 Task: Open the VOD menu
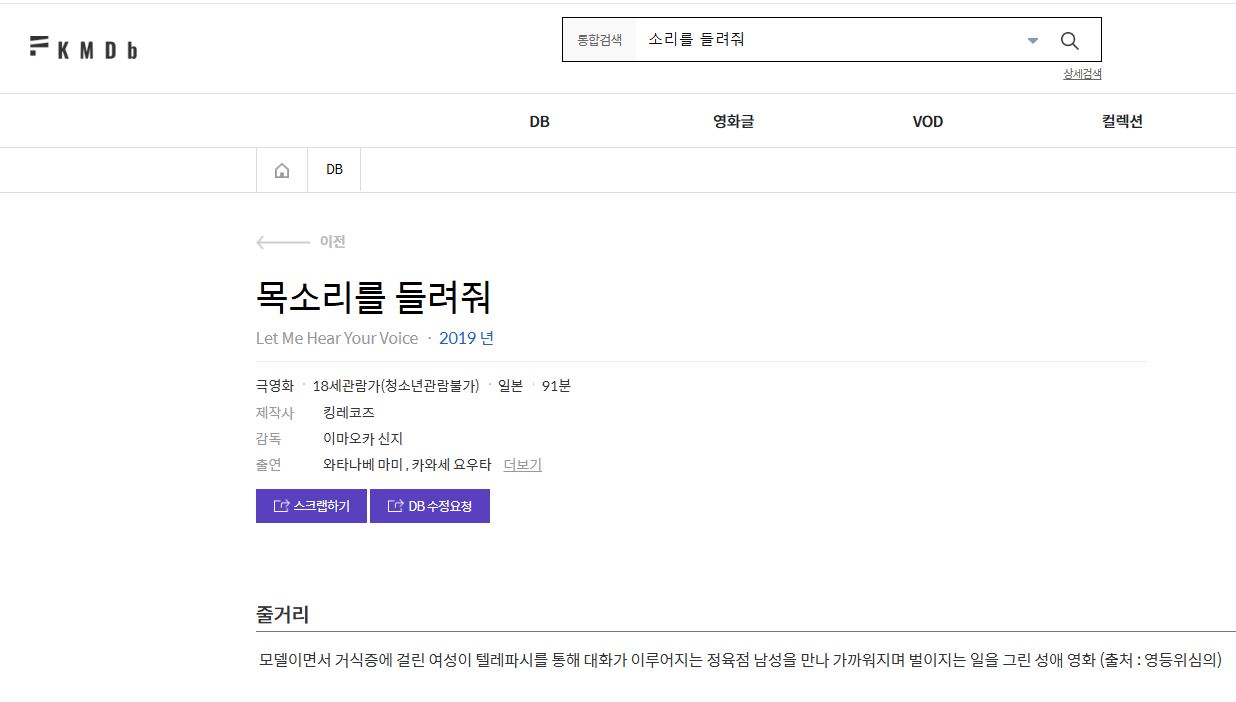(x=927, y=121)
